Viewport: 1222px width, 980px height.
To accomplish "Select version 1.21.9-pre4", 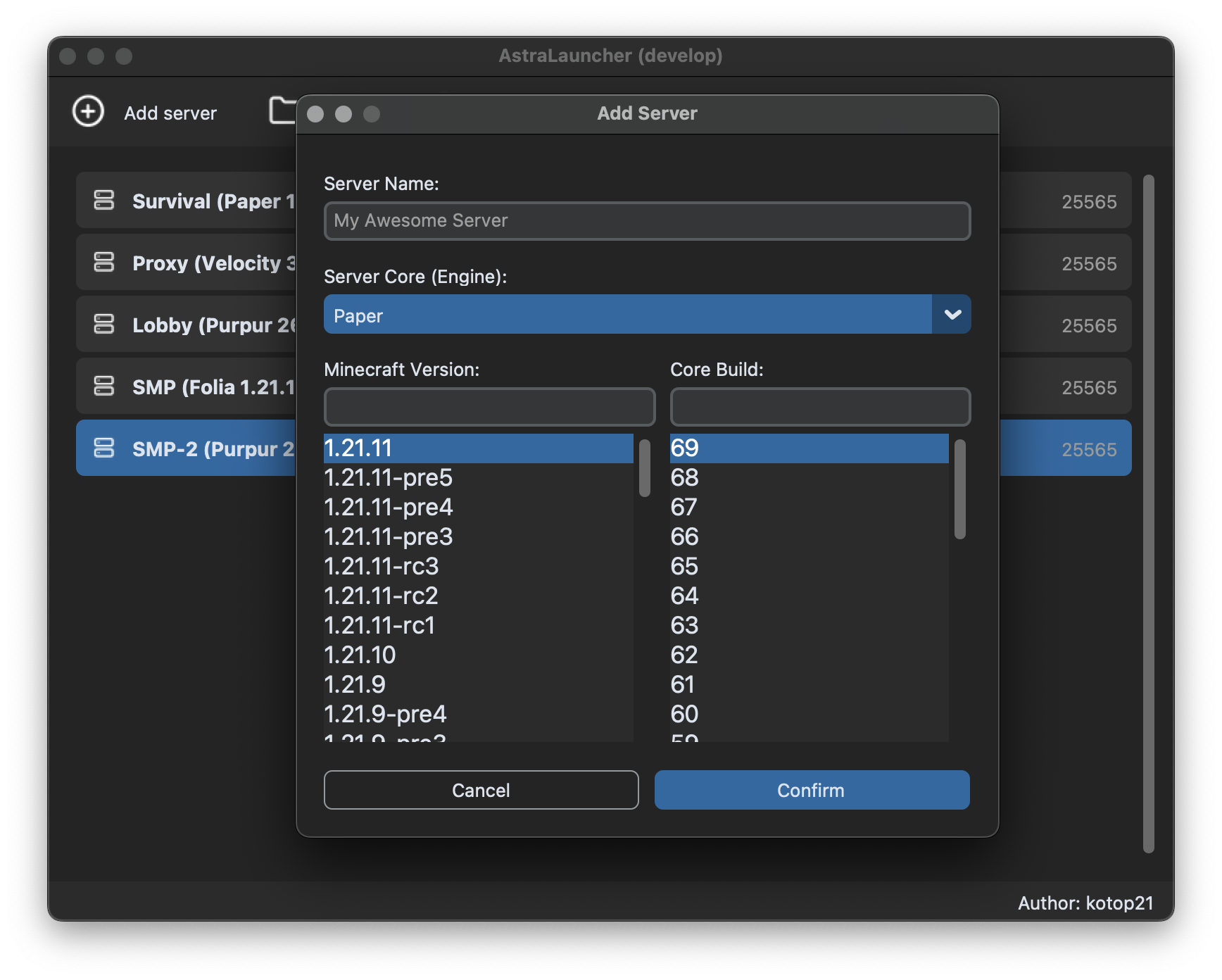I will pos(478,714).
